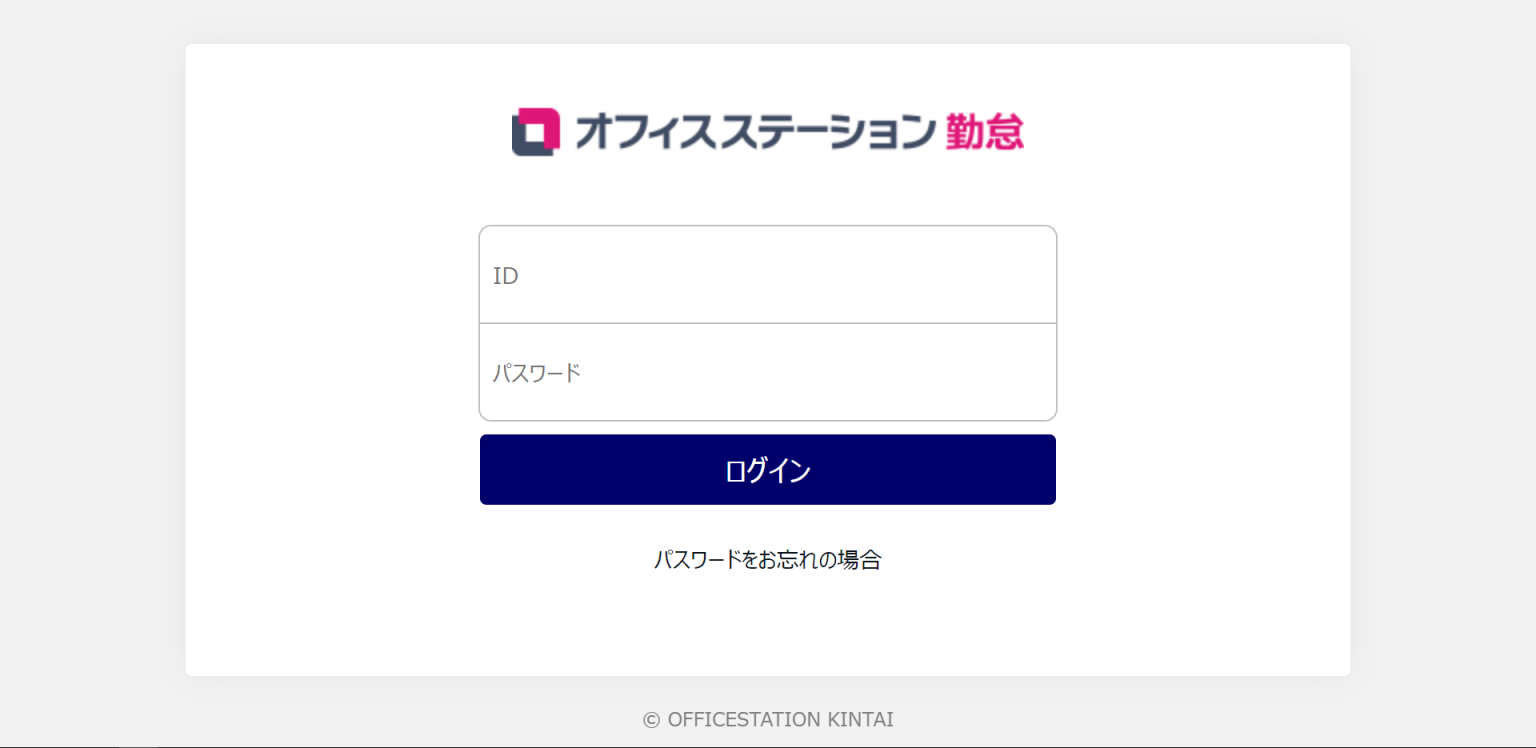Click the left edge of the ログイン button
This screenshot has width=1536, height=748.
(492, 470)
